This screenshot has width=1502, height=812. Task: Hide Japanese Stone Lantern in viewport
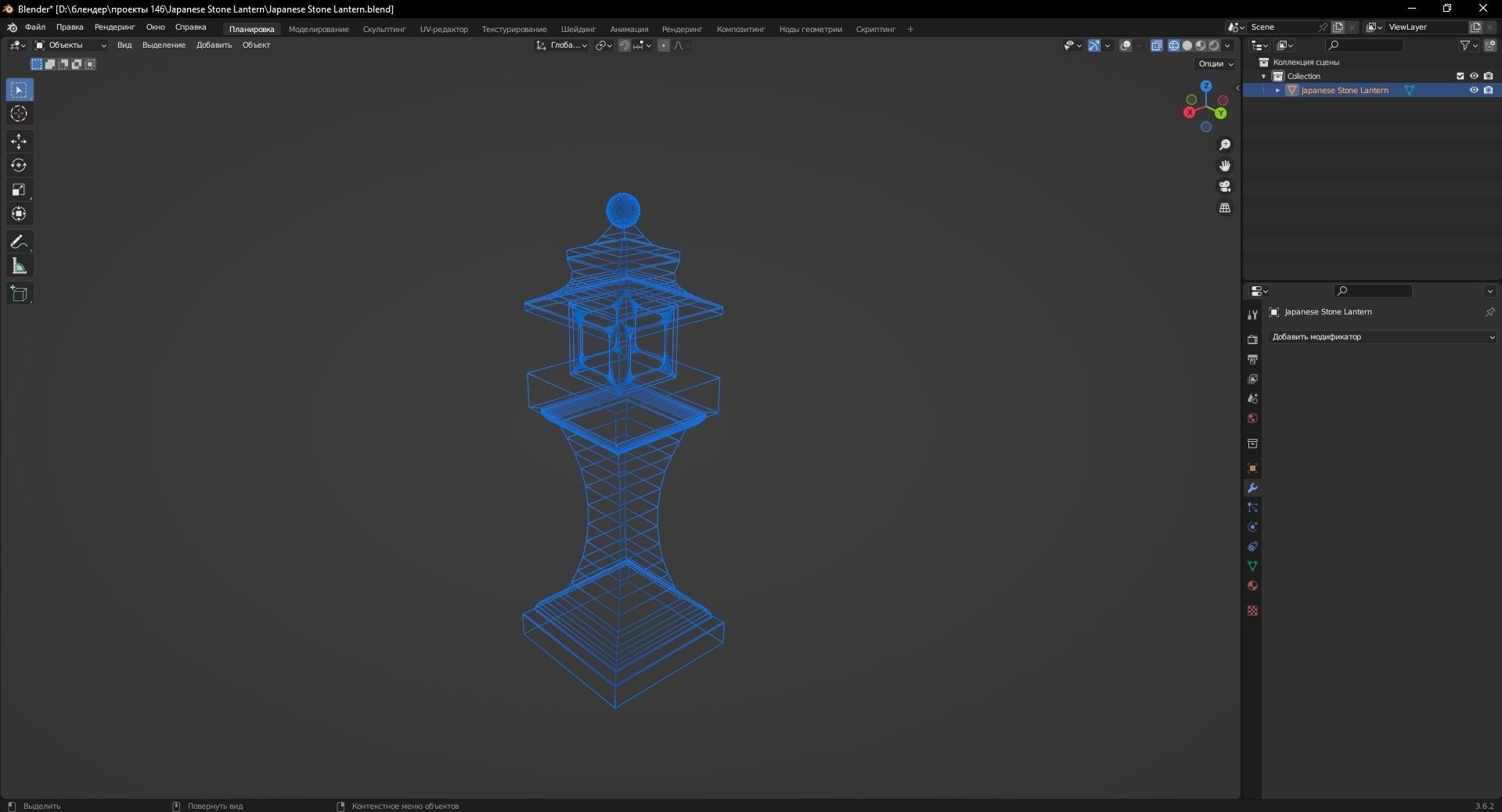(1474, 90)
